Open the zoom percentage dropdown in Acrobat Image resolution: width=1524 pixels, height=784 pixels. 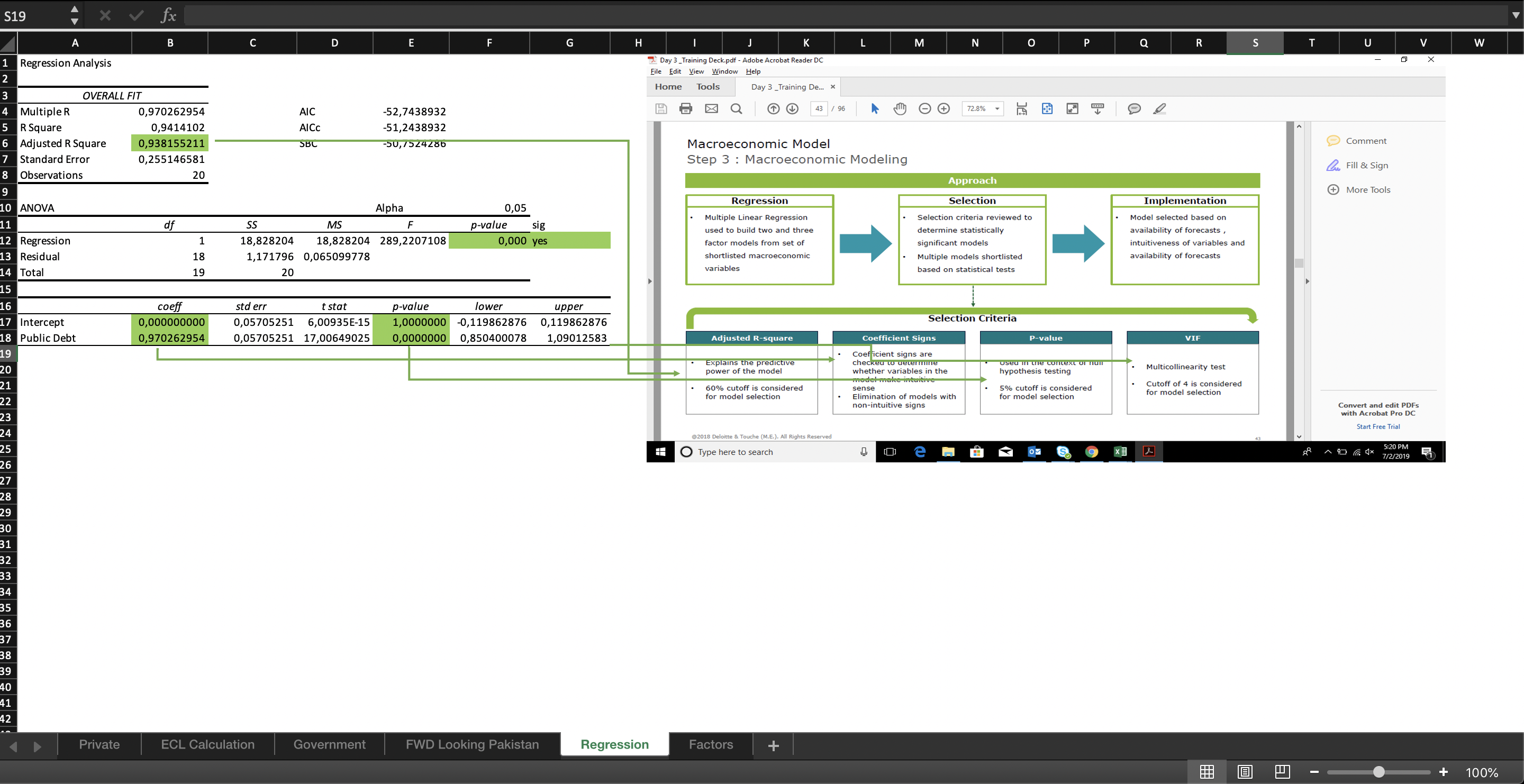997,109
